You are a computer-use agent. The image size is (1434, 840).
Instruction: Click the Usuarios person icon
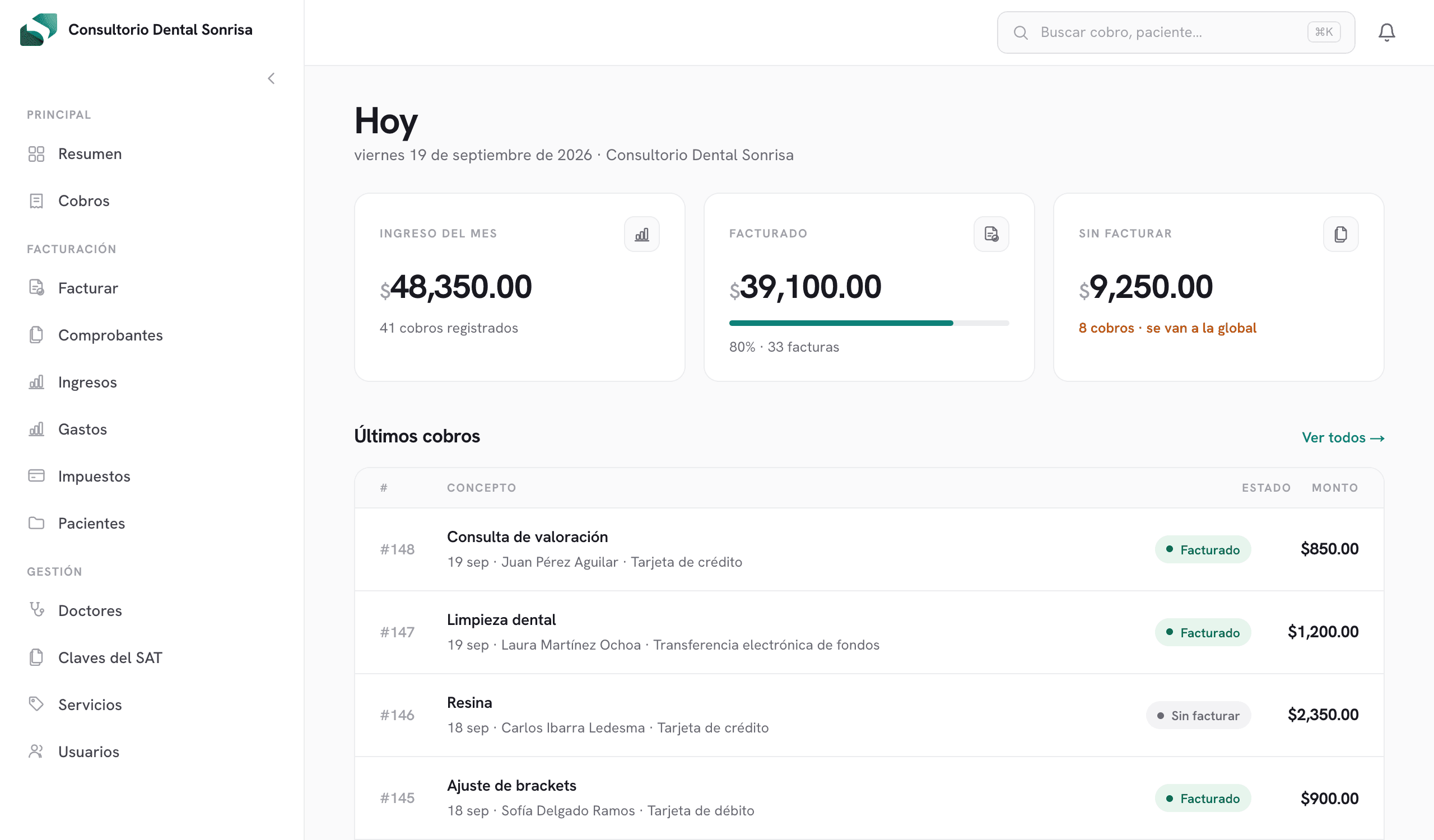pos(36,752)
